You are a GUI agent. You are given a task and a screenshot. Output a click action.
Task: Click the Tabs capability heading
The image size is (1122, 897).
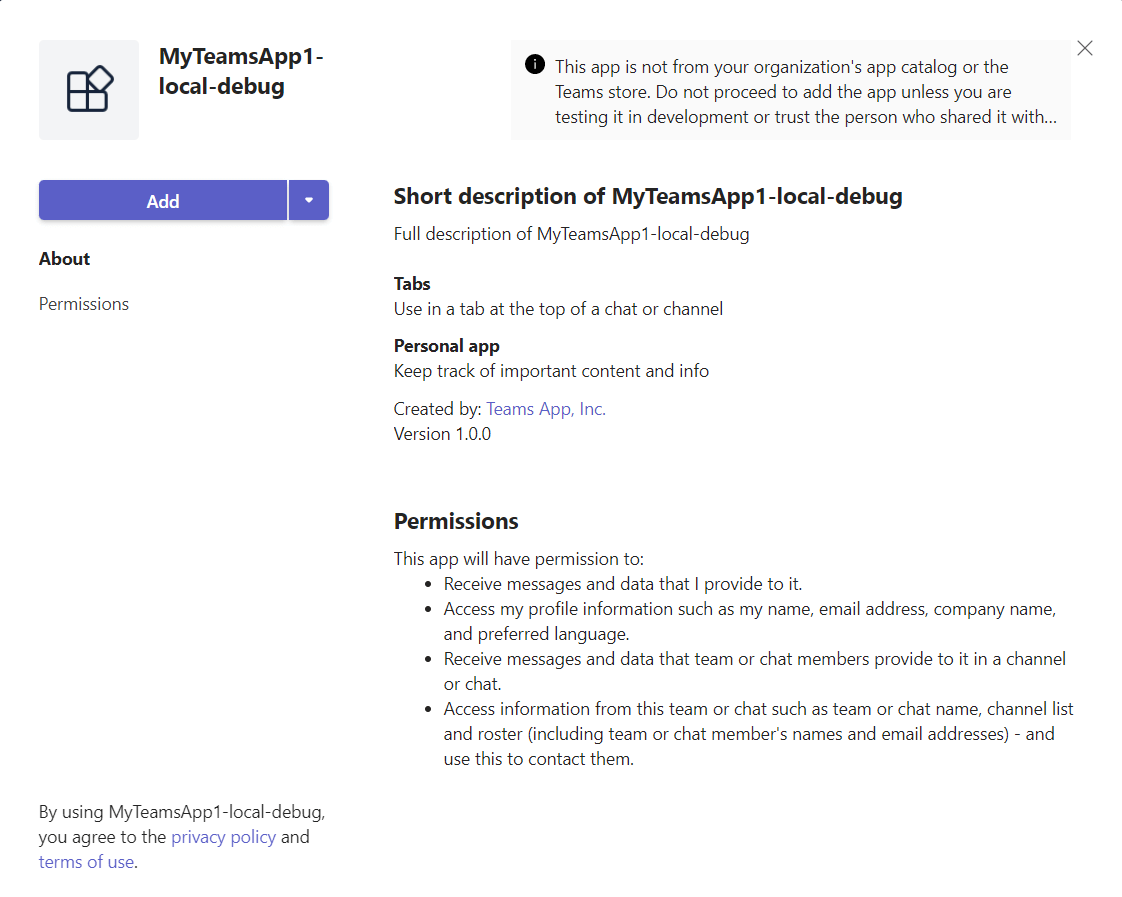coord(412,284)
